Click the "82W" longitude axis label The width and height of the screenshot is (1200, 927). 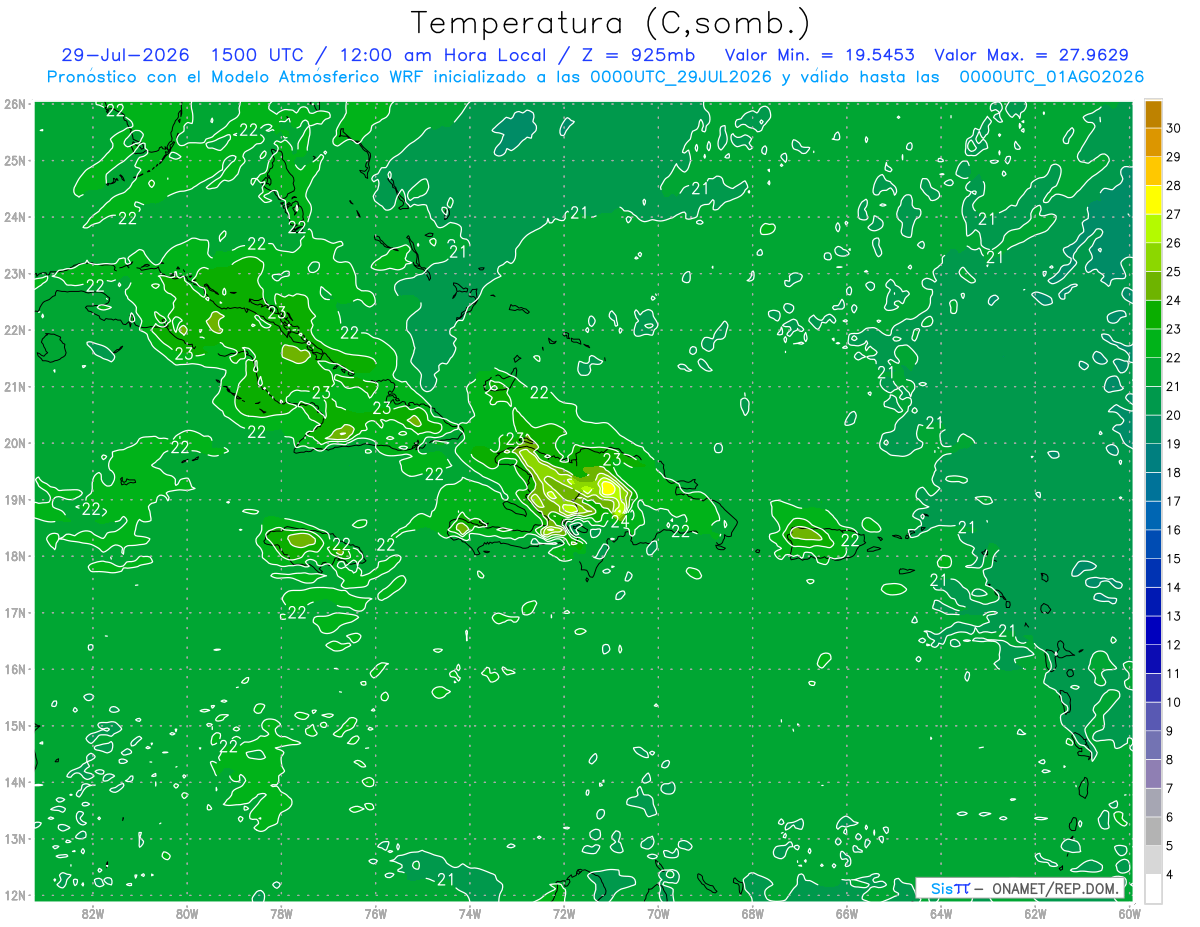pos(93,913)
